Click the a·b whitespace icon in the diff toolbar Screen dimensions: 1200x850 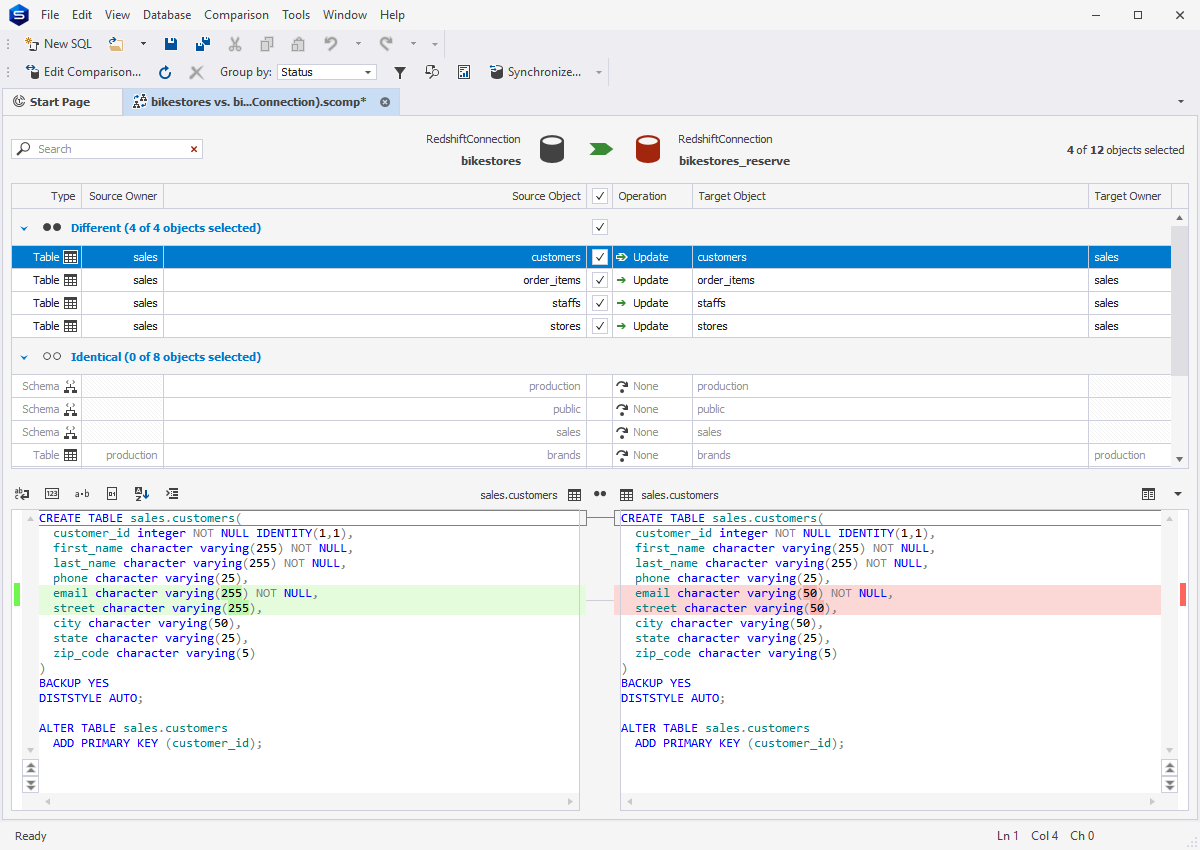click(x=82, y=494)
